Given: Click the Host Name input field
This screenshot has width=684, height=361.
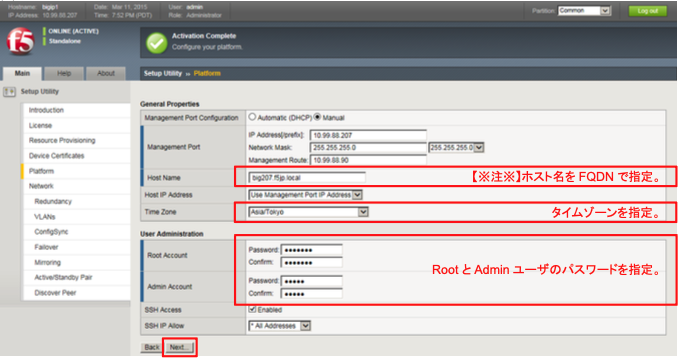Looking at the screenshot, I should point(307,177).
